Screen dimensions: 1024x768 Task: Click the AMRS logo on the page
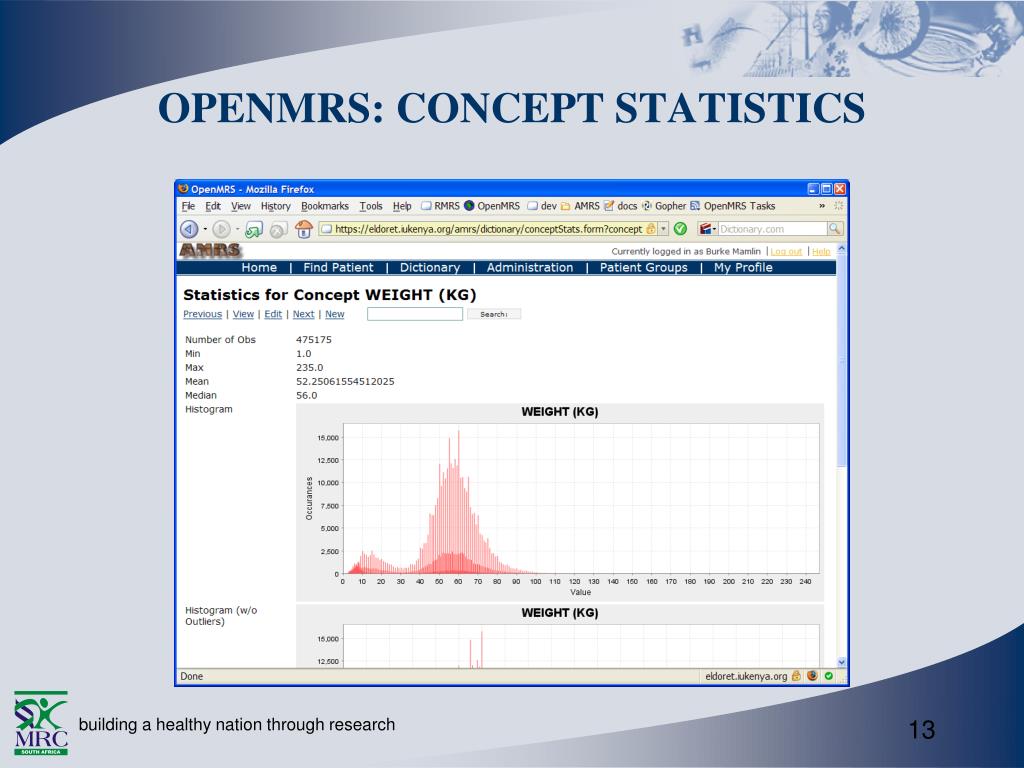(210, 250)
